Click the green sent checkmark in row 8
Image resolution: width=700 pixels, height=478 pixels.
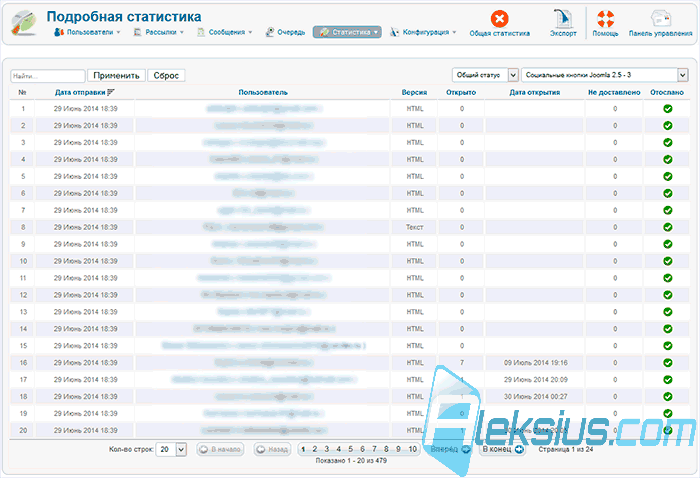(x=667, y=227)
